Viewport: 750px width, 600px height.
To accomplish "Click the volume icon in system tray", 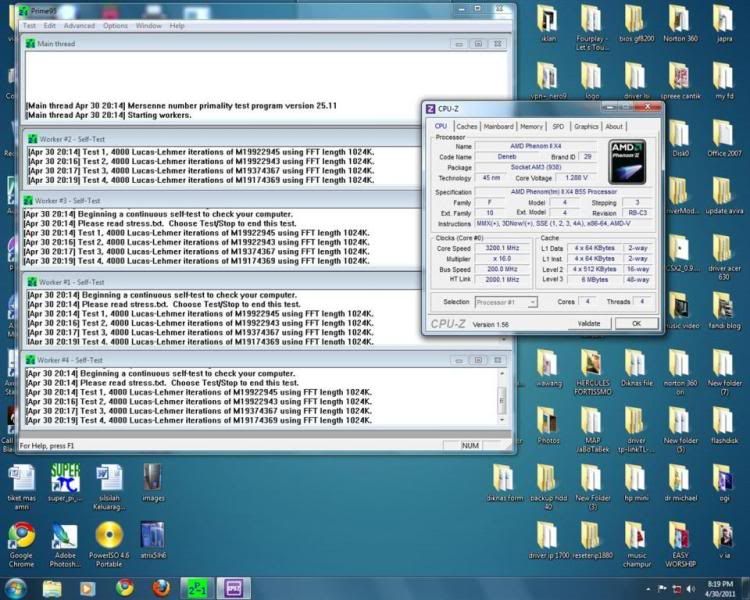I will coord(690,589).
